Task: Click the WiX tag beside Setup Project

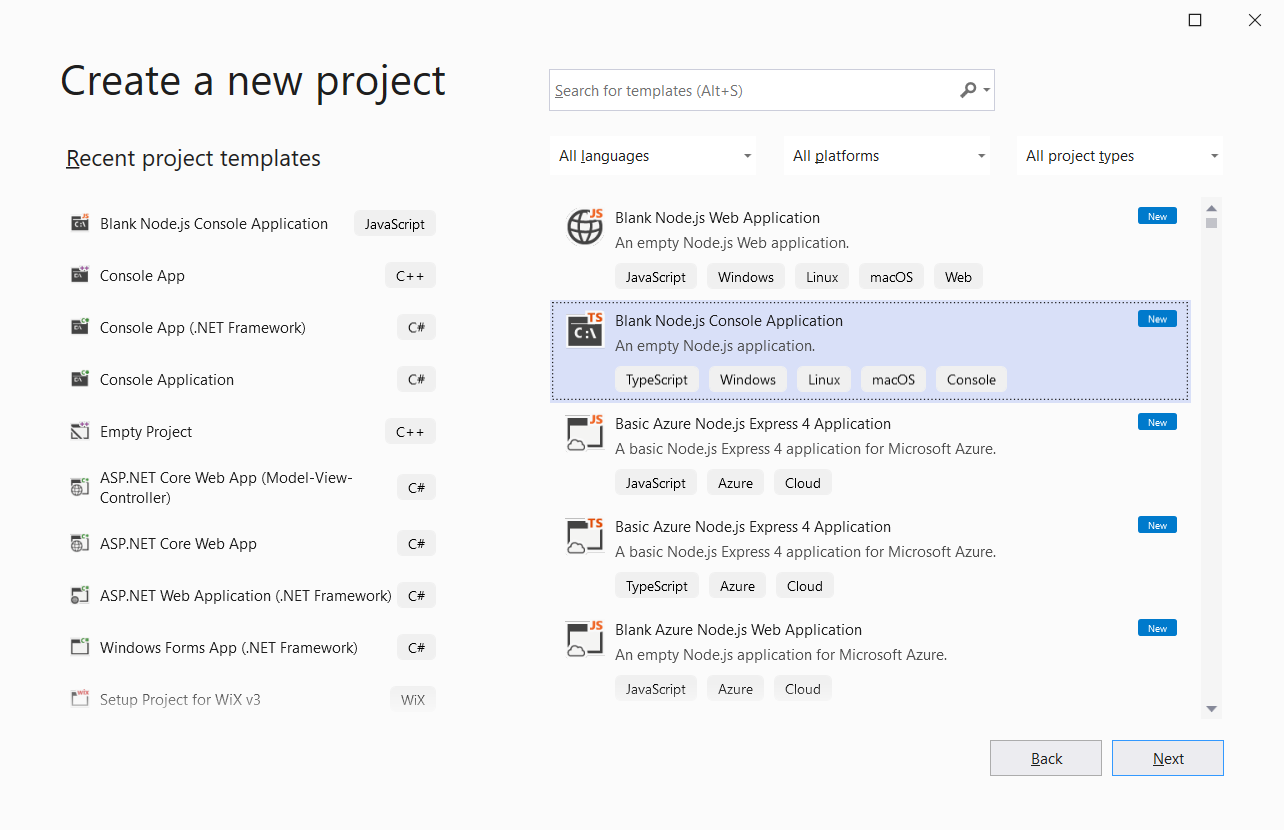Action: tap(413, 700)
